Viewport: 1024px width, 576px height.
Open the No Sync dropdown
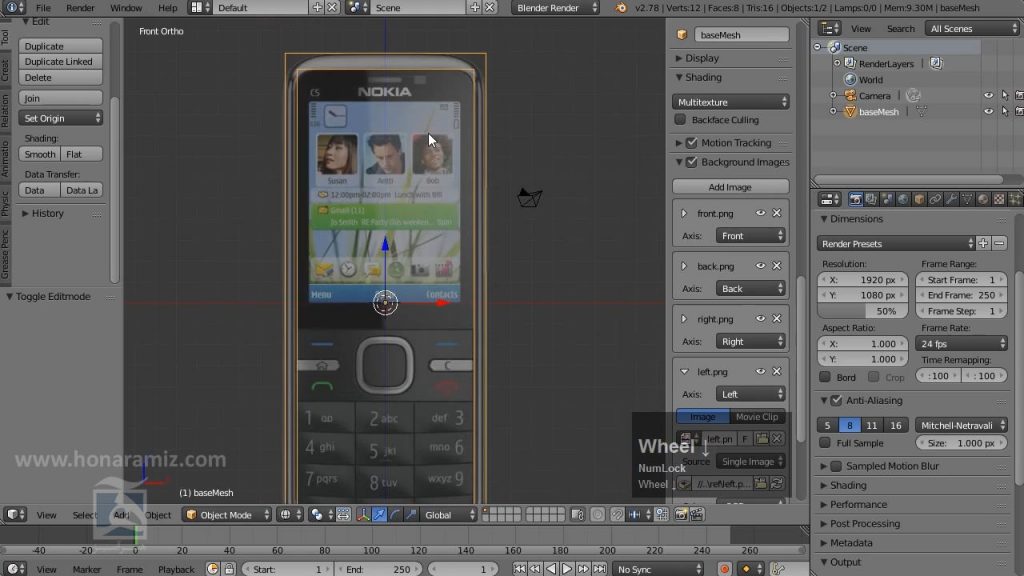[x=658, y=569]
